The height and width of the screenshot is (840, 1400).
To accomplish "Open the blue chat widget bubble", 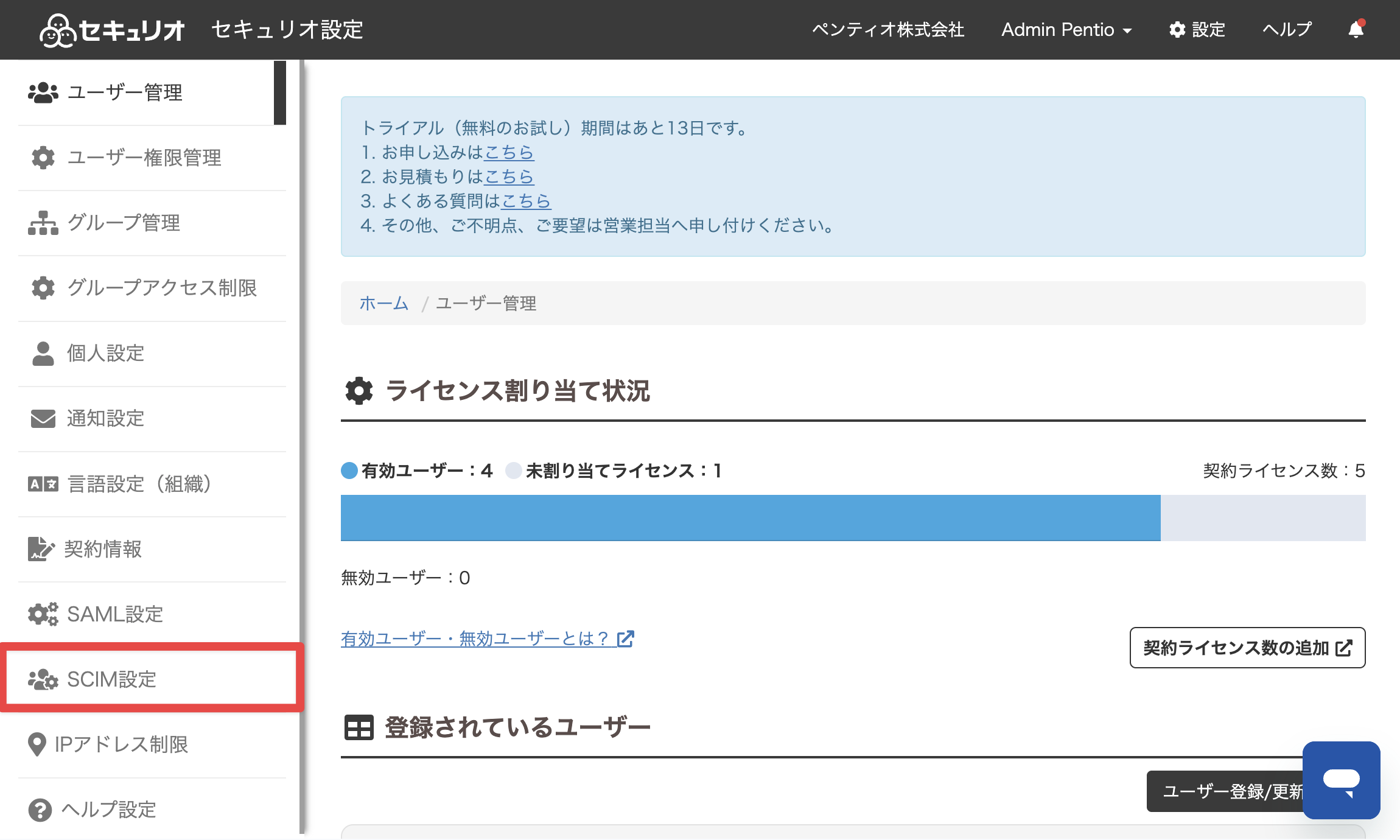I will click(1342, 780).
